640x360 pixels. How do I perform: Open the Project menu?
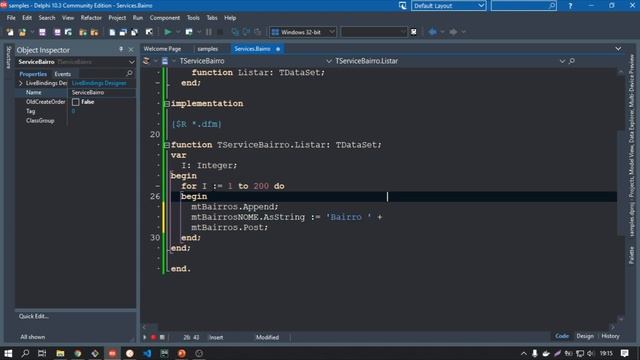[117, 18]
